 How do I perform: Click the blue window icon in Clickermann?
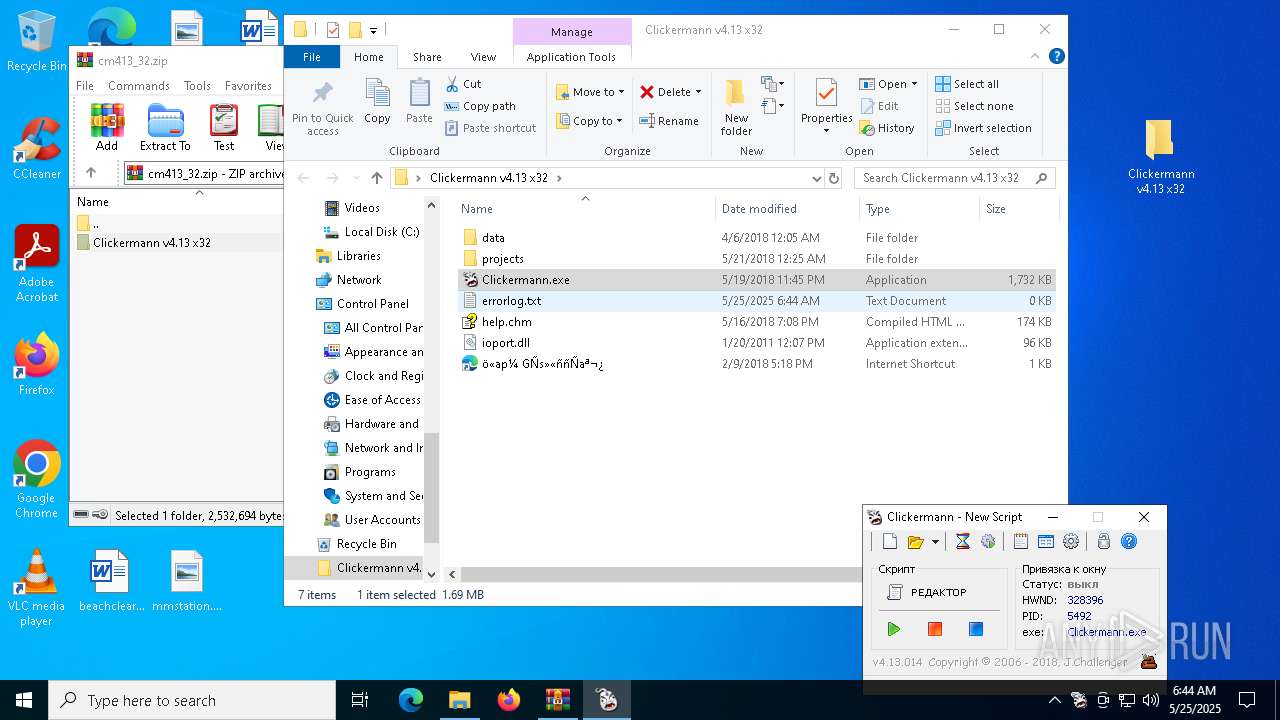[1046, 542]
